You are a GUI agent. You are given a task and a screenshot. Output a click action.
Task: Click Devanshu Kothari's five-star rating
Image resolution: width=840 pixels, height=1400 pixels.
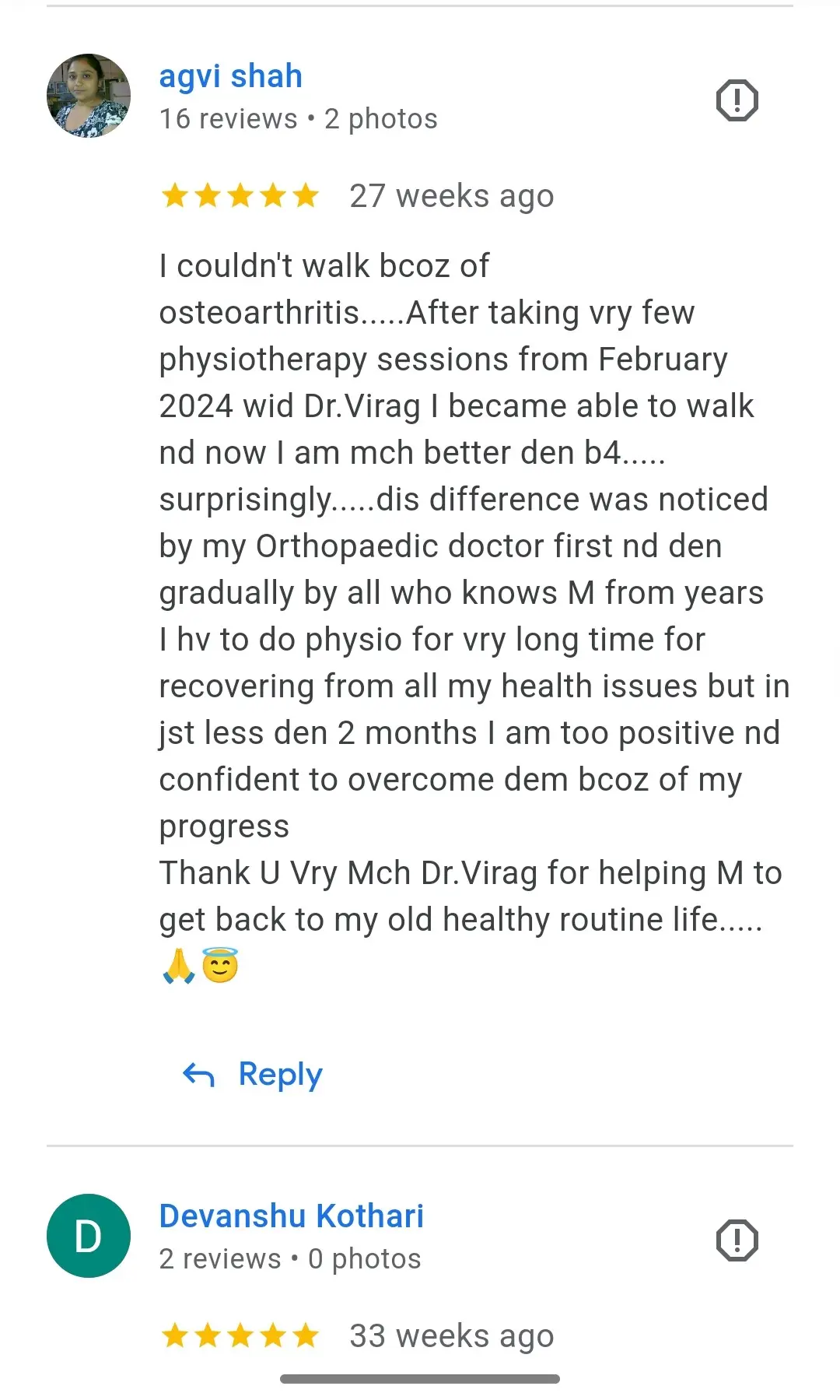pyautogui.click(x=240, y=1336)
